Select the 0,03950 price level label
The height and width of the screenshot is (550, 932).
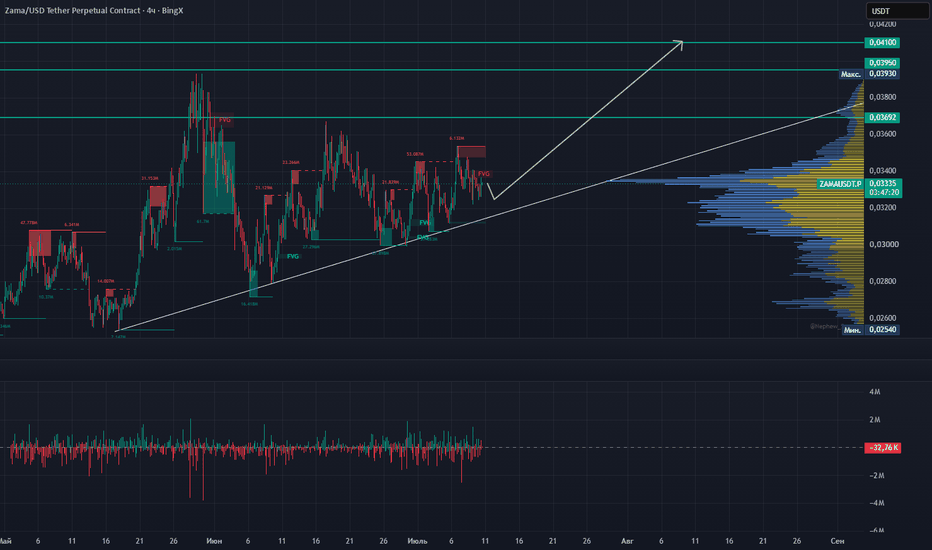(x=882, y=62)
